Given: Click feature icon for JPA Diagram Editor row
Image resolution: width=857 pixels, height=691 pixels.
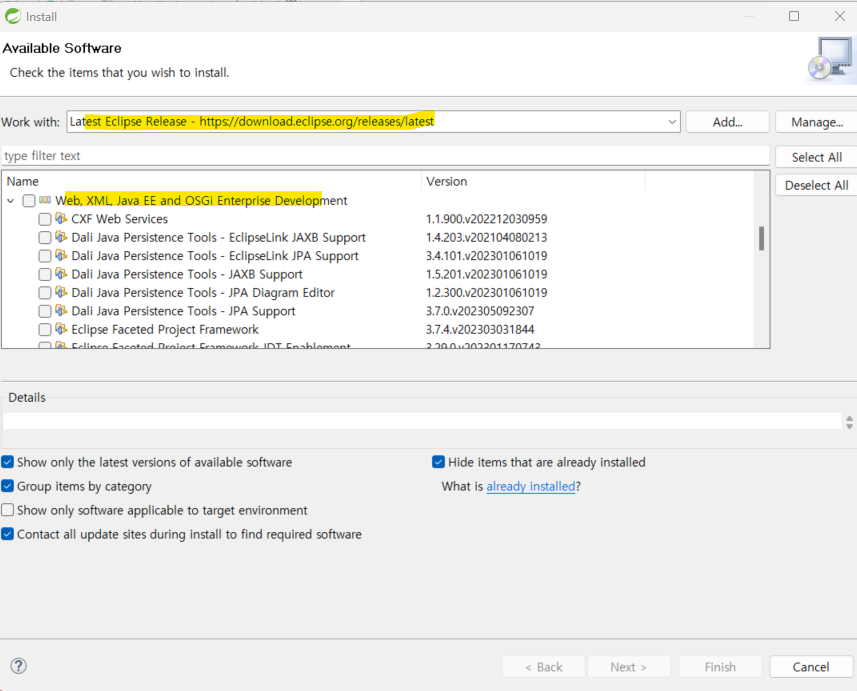Looking at the screenshot, I should click(61, 292).
